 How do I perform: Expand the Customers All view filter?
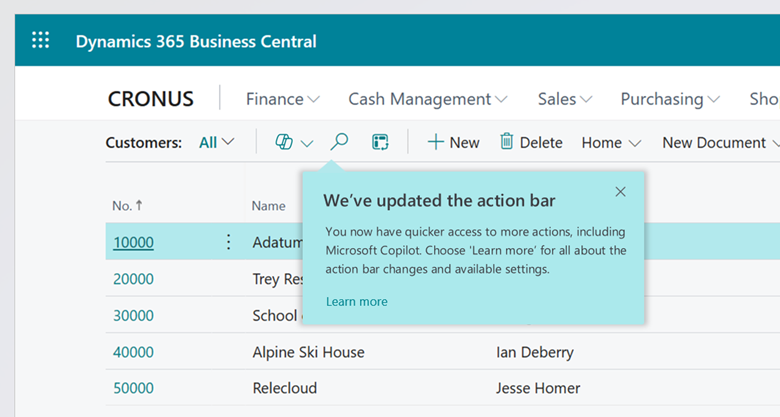click(216, 143)
